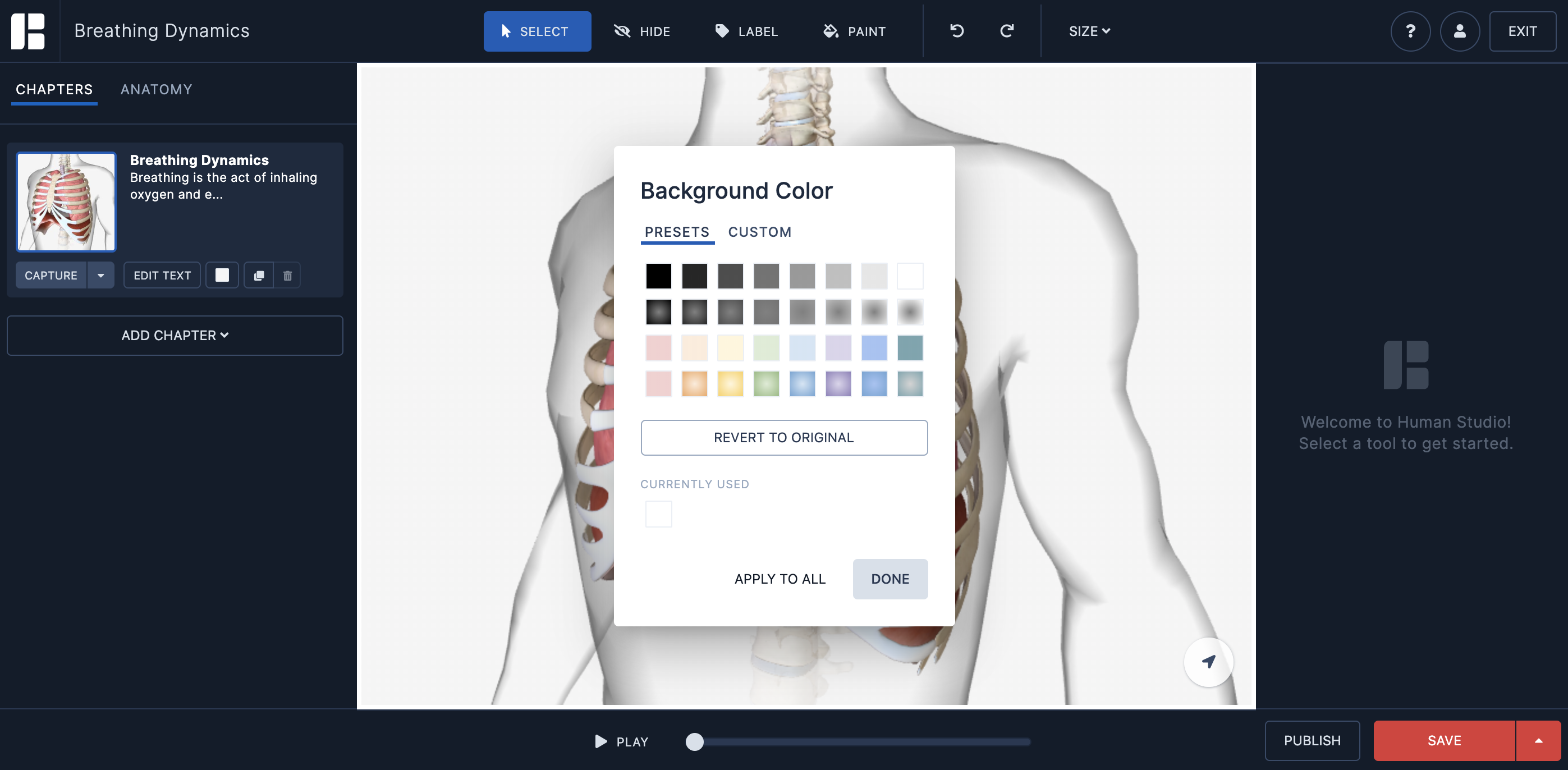
Task: Select the SELECT tool in toolbar
Action: tap(536, 31)
